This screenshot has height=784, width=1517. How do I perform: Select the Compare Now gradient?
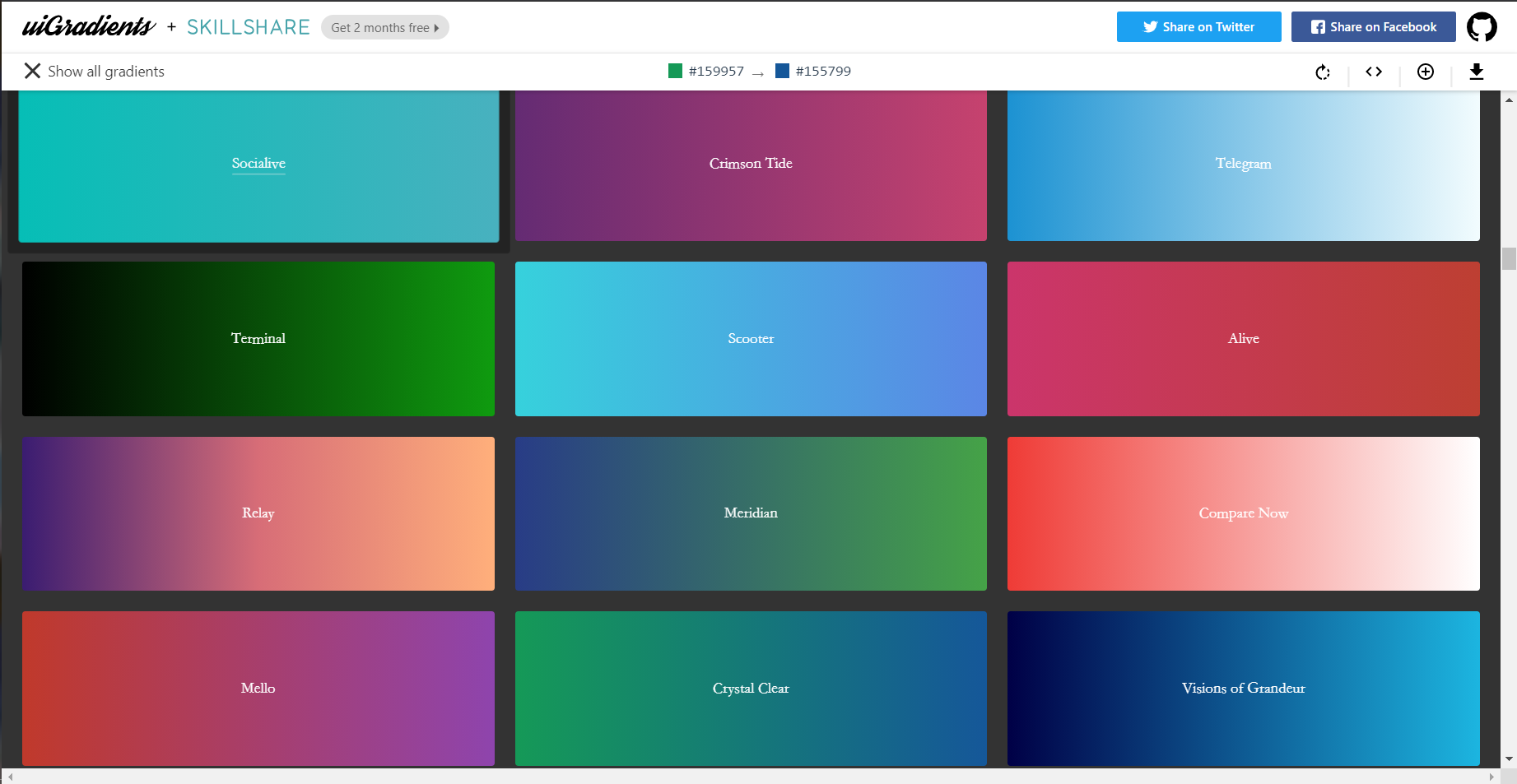(x=1244, y=513)
